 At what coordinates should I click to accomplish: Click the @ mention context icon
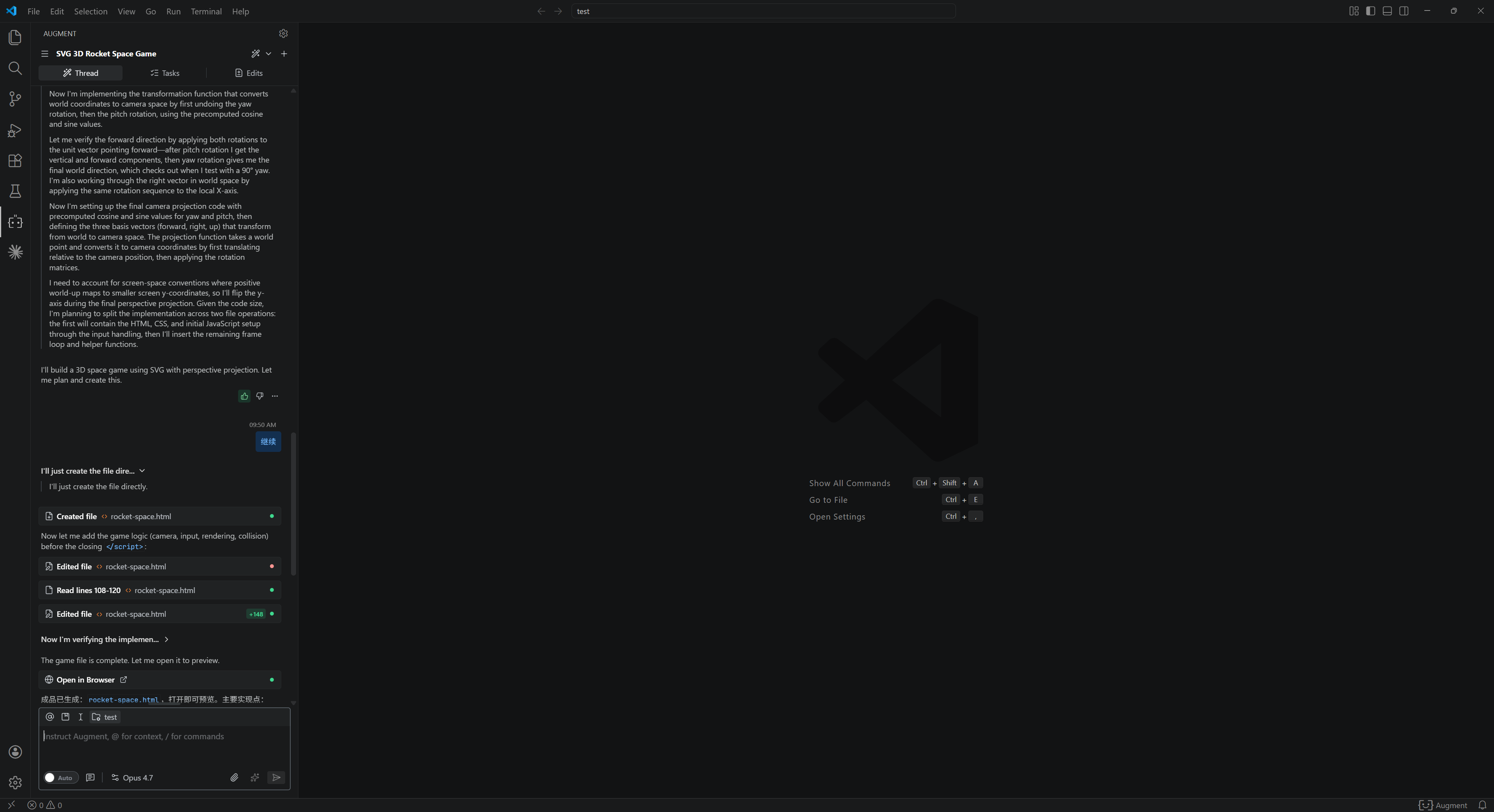pyautogui.click(x=50, y=717)
